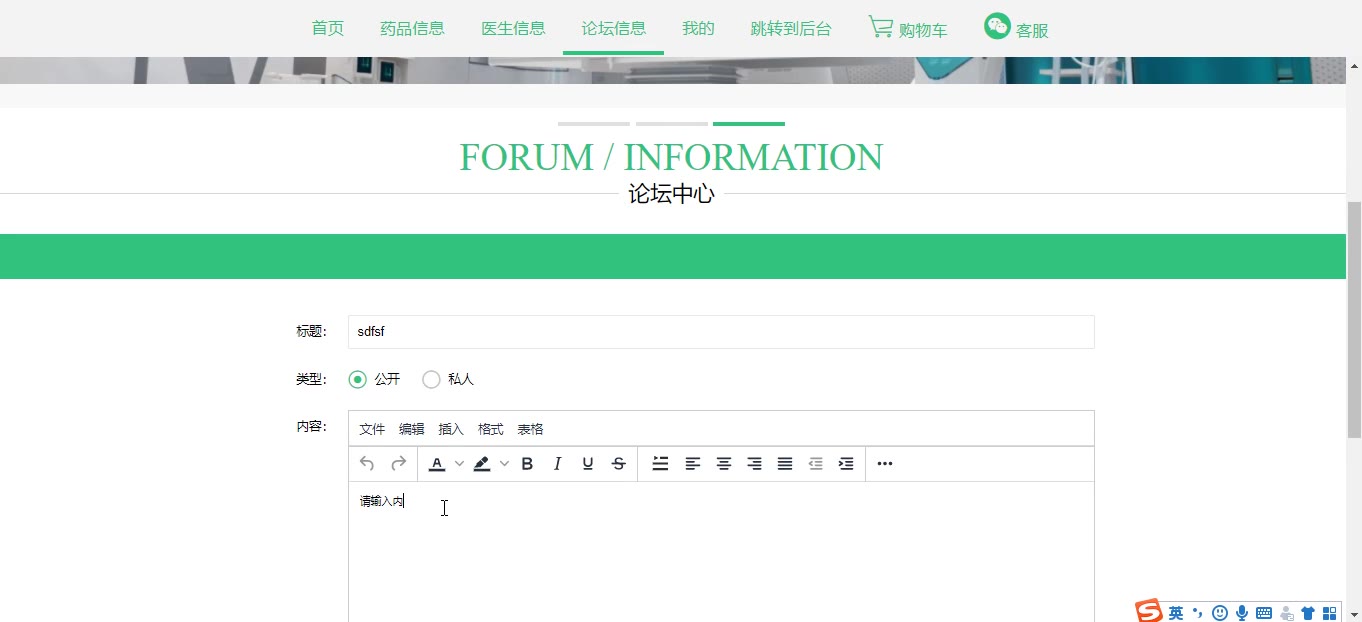Viewport: 1362px width, 622px height.
Task: Increase indent using the toolbar icon
Action: [x=846, y=464]
